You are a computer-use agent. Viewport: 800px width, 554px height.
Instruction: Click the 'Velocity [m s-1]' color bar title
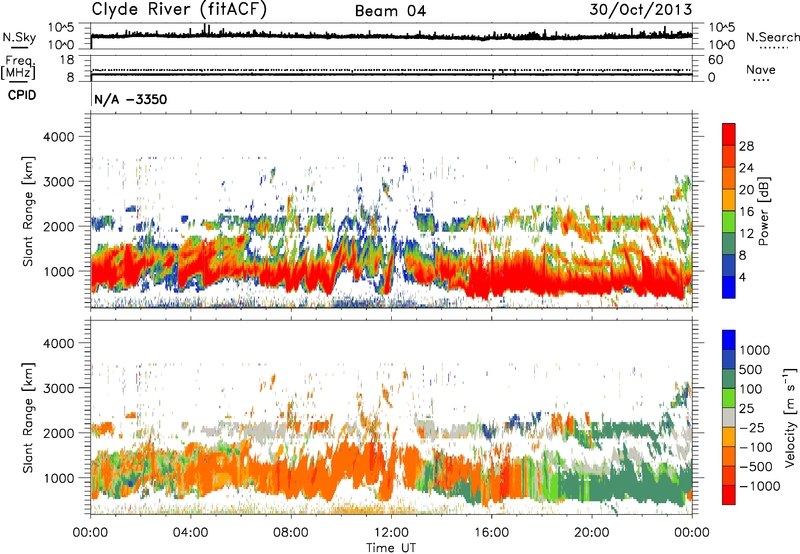click(x=789, y=417)
